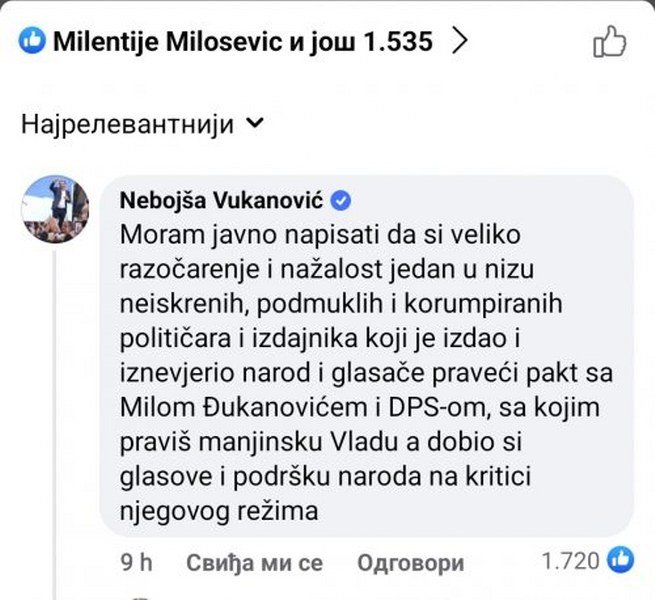
Task: Click the like icon beside 1.720
Action: click(x=621, y=560)
